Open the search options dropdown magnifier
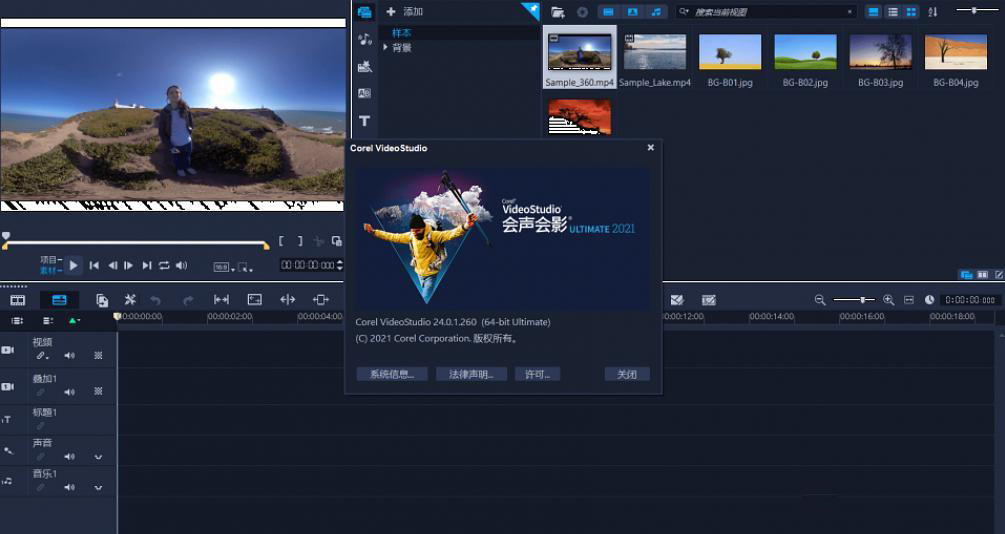1005x534 pixels. pyautogui.click(x=685, y=12)
